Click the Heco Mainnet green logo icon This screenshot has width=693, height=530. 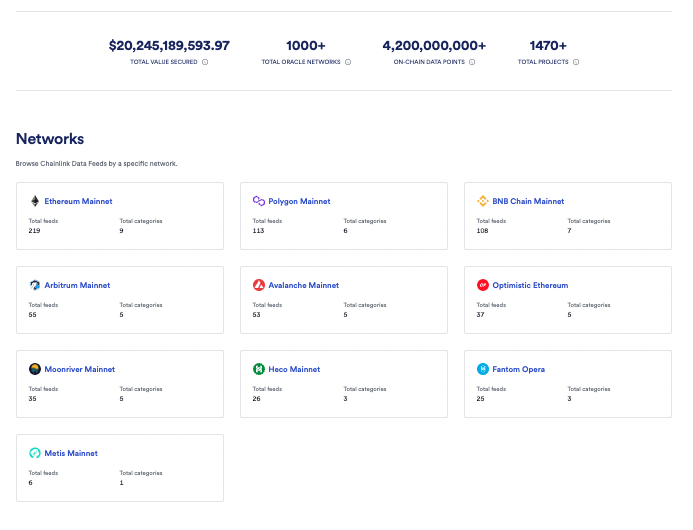click(x=259, y=369)
